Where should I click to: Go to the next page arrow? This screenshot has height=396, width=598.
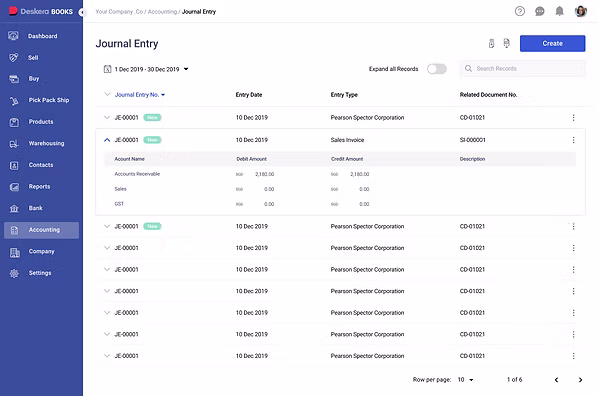coord(580,380)
